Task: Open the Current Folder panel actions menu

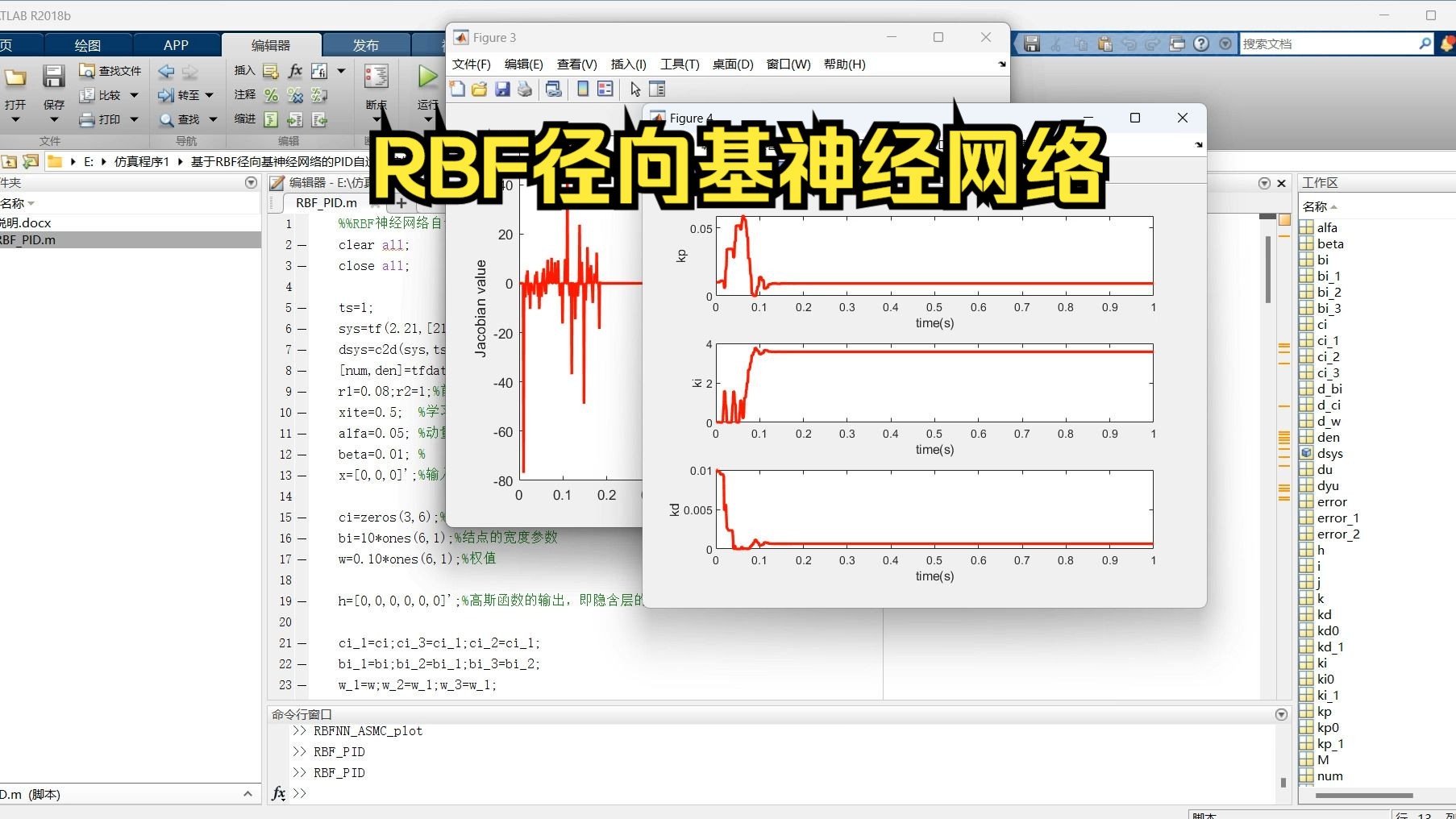Action: tap(251, 183)
